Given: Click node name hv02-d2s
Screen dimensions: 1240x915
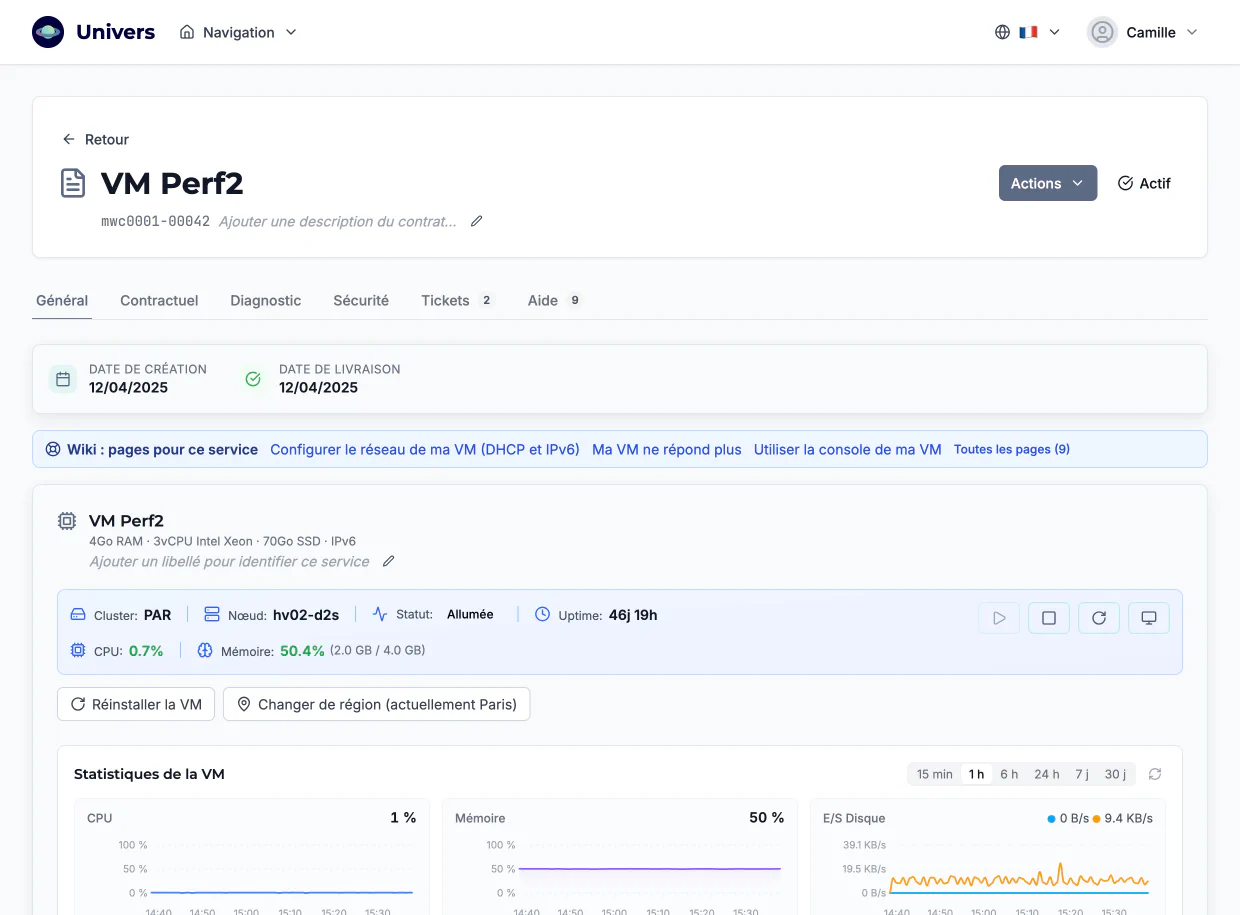Looking at the screenshot, I should (x=306, y=615).
